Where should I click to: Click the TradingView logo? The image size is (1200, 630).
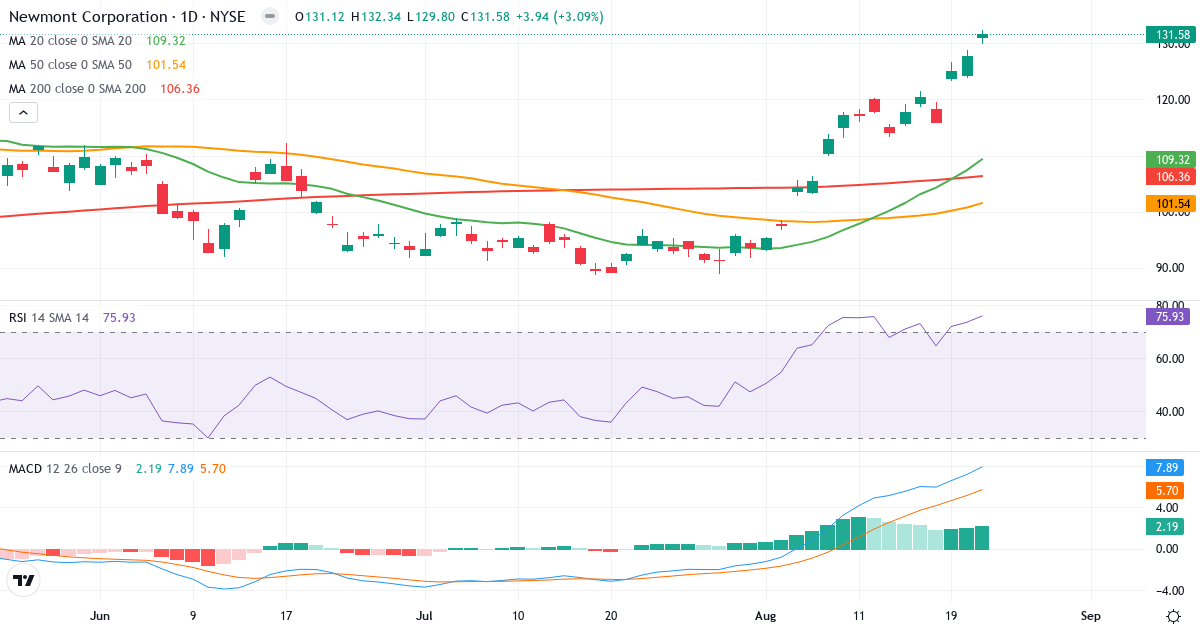[x=24, y=580]
